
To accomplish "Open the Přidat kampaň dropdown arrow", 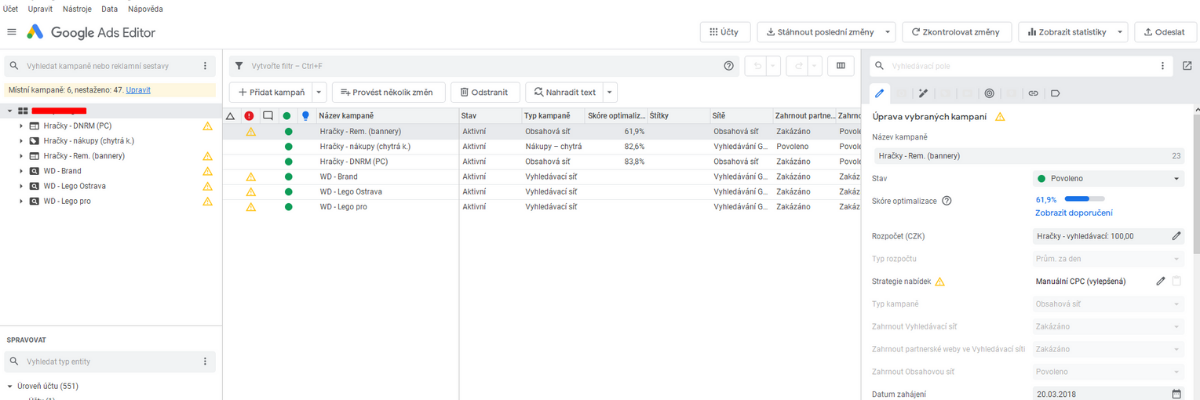I will [319, 92].
